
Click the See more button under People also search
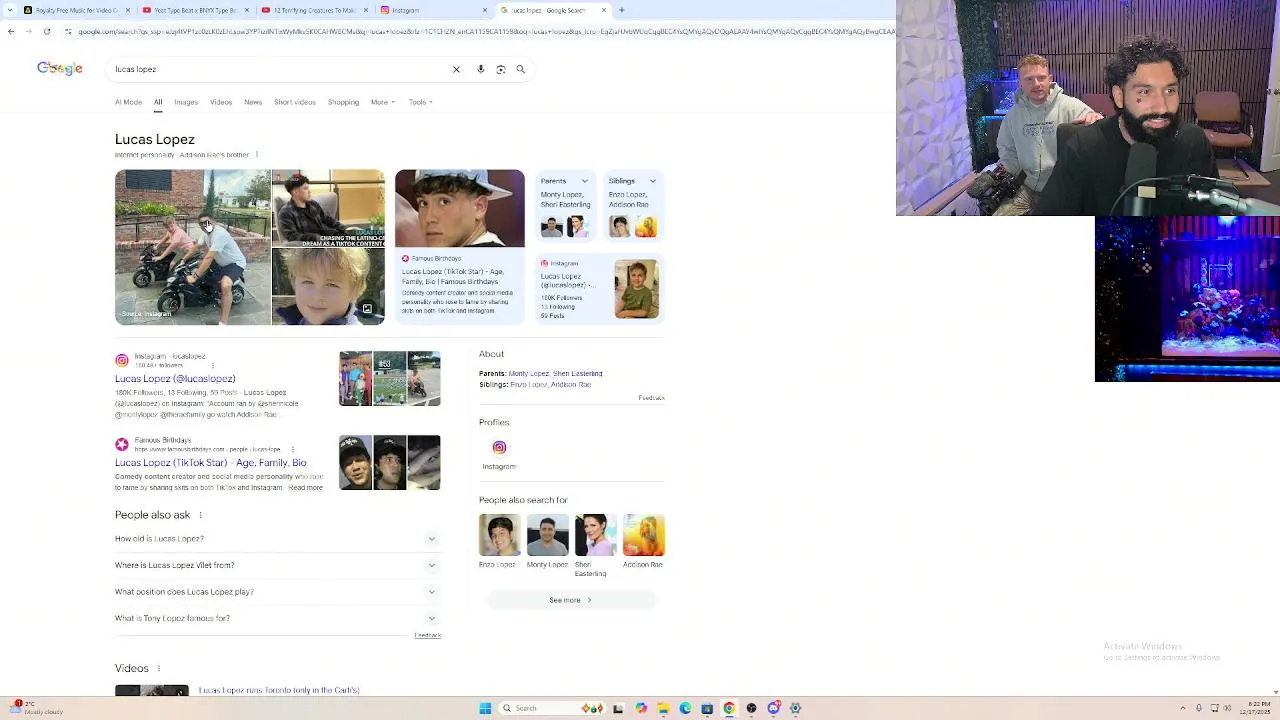coord(571,600)
